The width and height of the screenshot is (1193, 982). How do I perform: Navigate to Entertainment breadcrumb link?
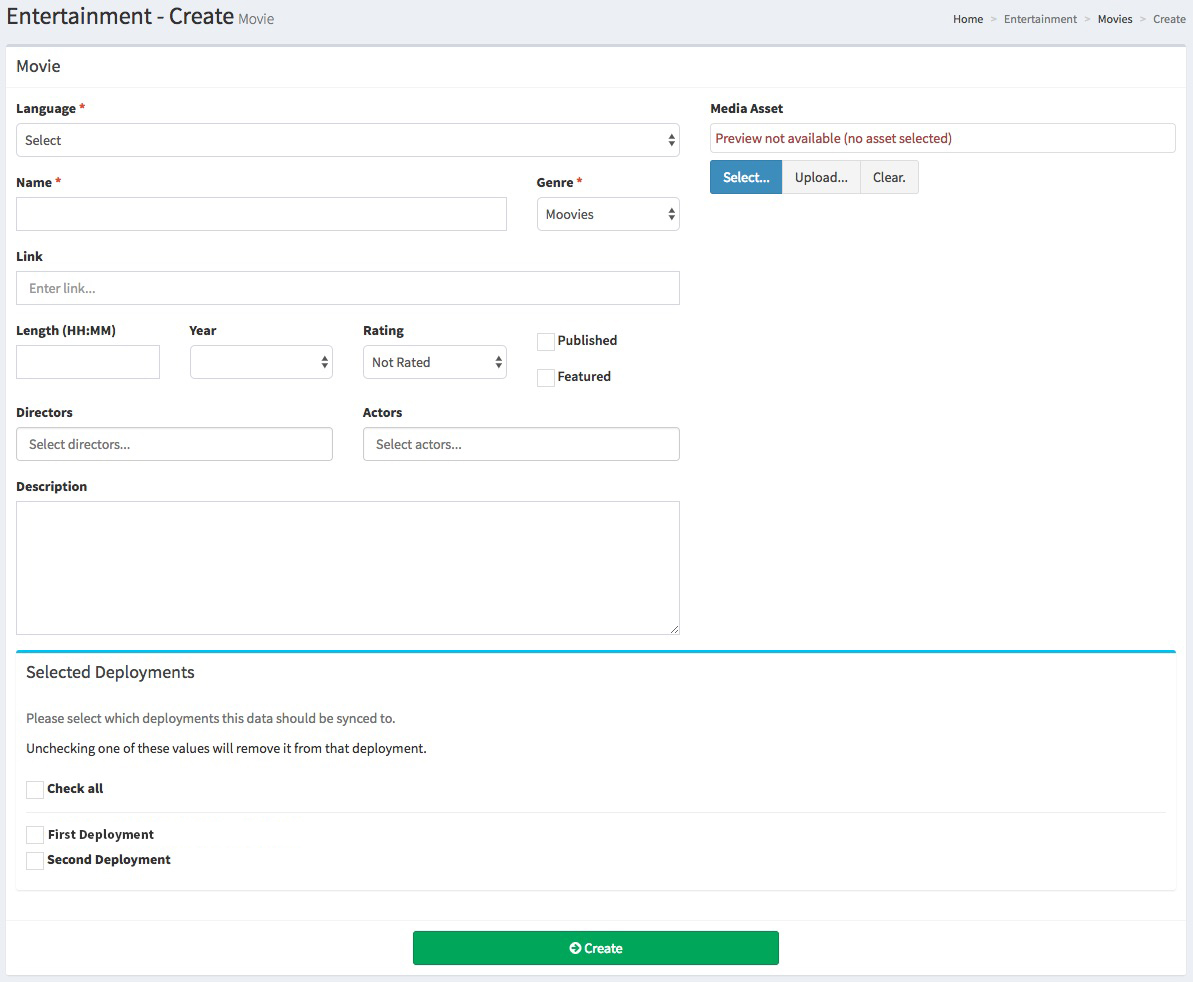click(1040, 19)
